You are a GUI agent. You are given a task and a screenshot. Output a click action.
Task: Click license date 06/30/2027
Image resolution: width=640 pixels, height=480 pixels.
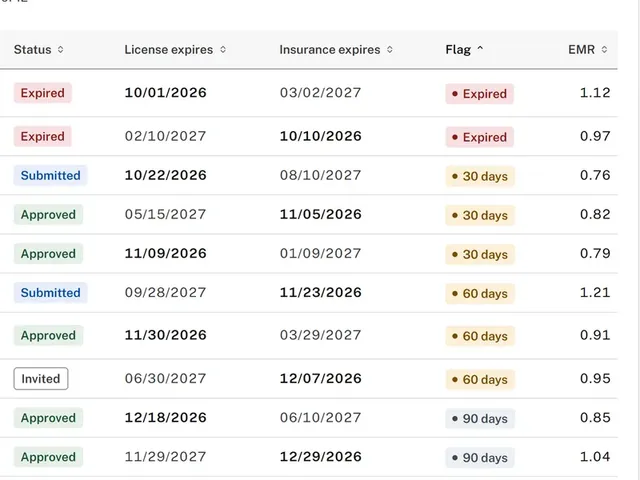coord(165,378)
